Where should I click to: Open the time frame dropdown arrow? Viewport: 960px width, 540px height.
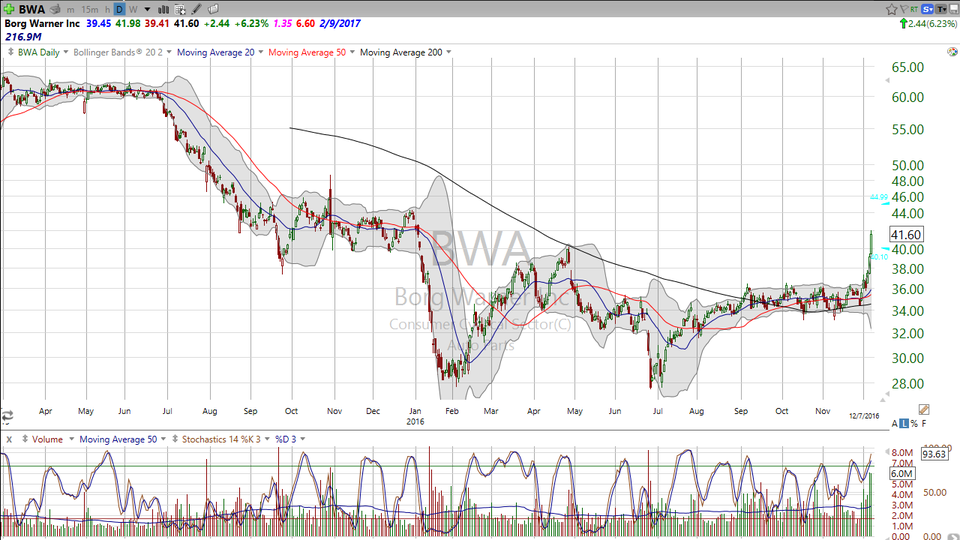pyautogui.click(x=147, y=9)
